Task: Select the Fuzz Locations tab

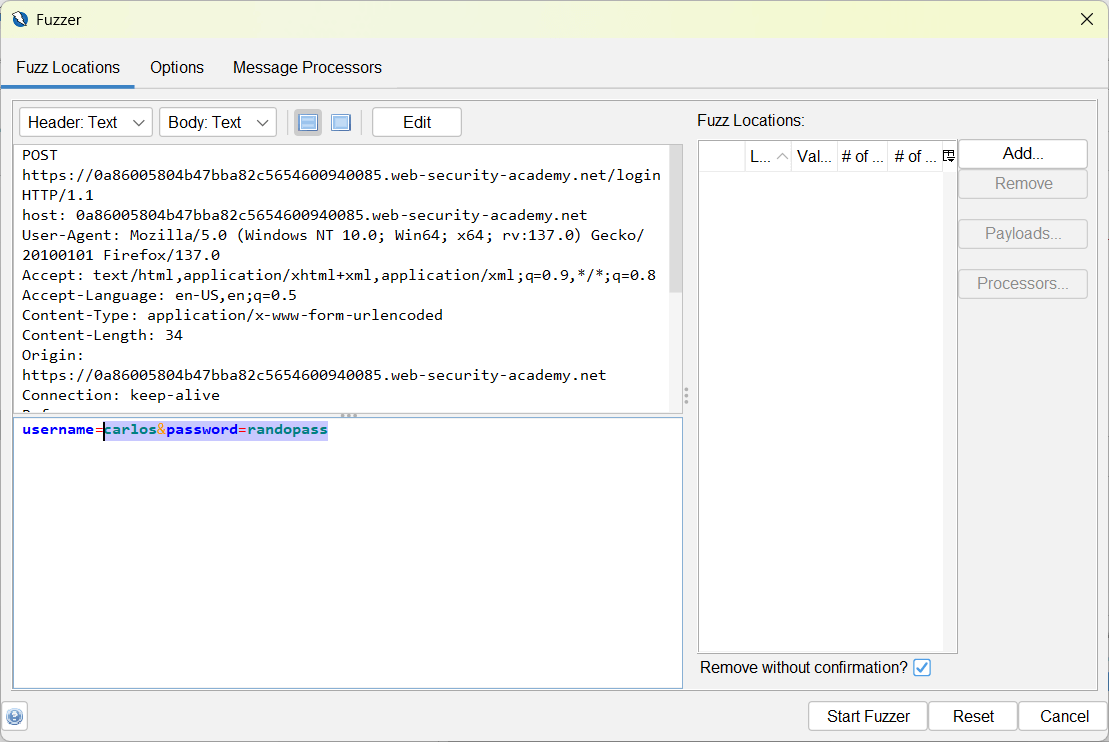Action: point(67,67)
